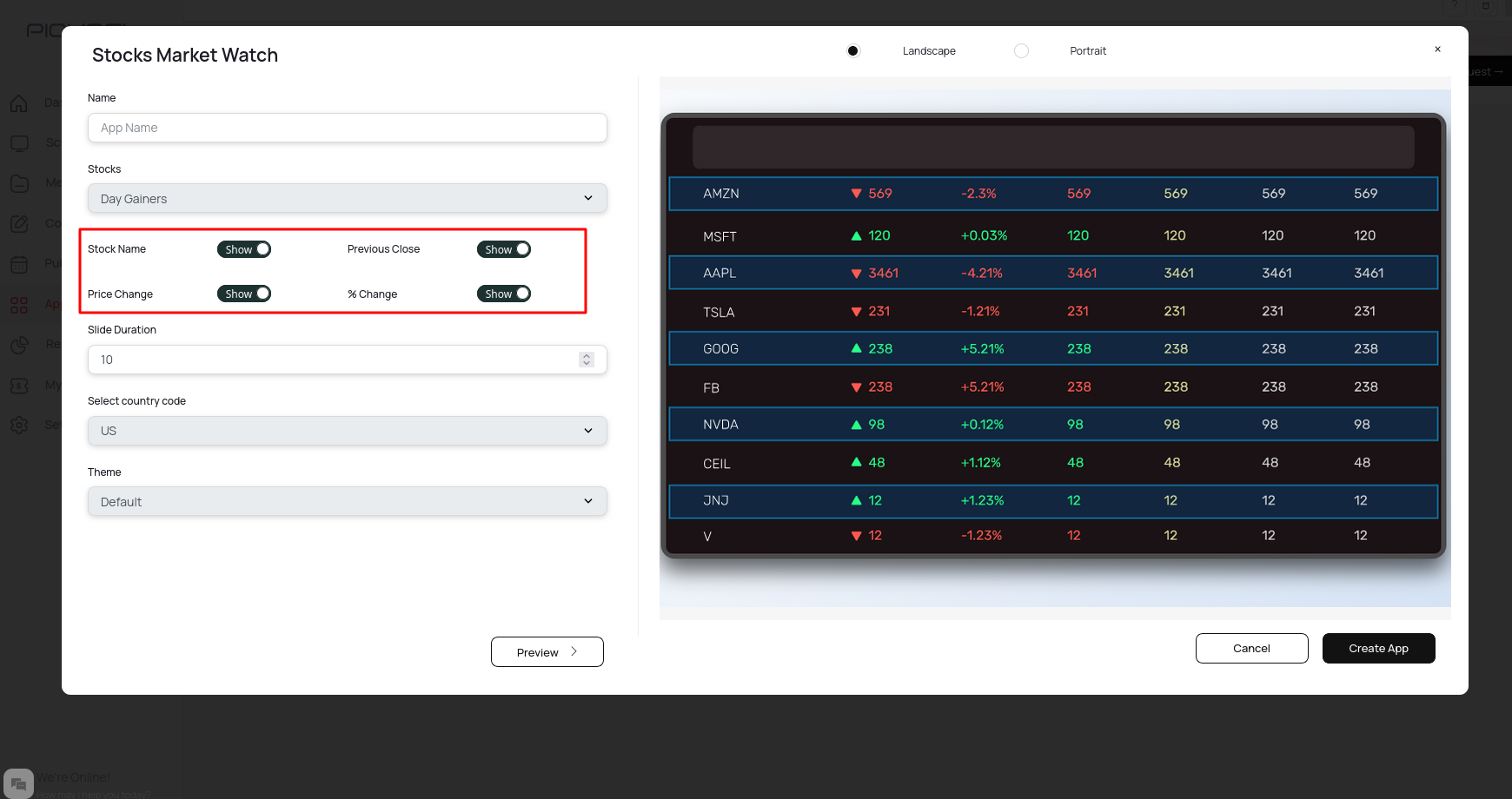Screen dimensions: 1512x799
Task: Click the Compose pencil icon in sidebar
Action: (x=19, y=222)
